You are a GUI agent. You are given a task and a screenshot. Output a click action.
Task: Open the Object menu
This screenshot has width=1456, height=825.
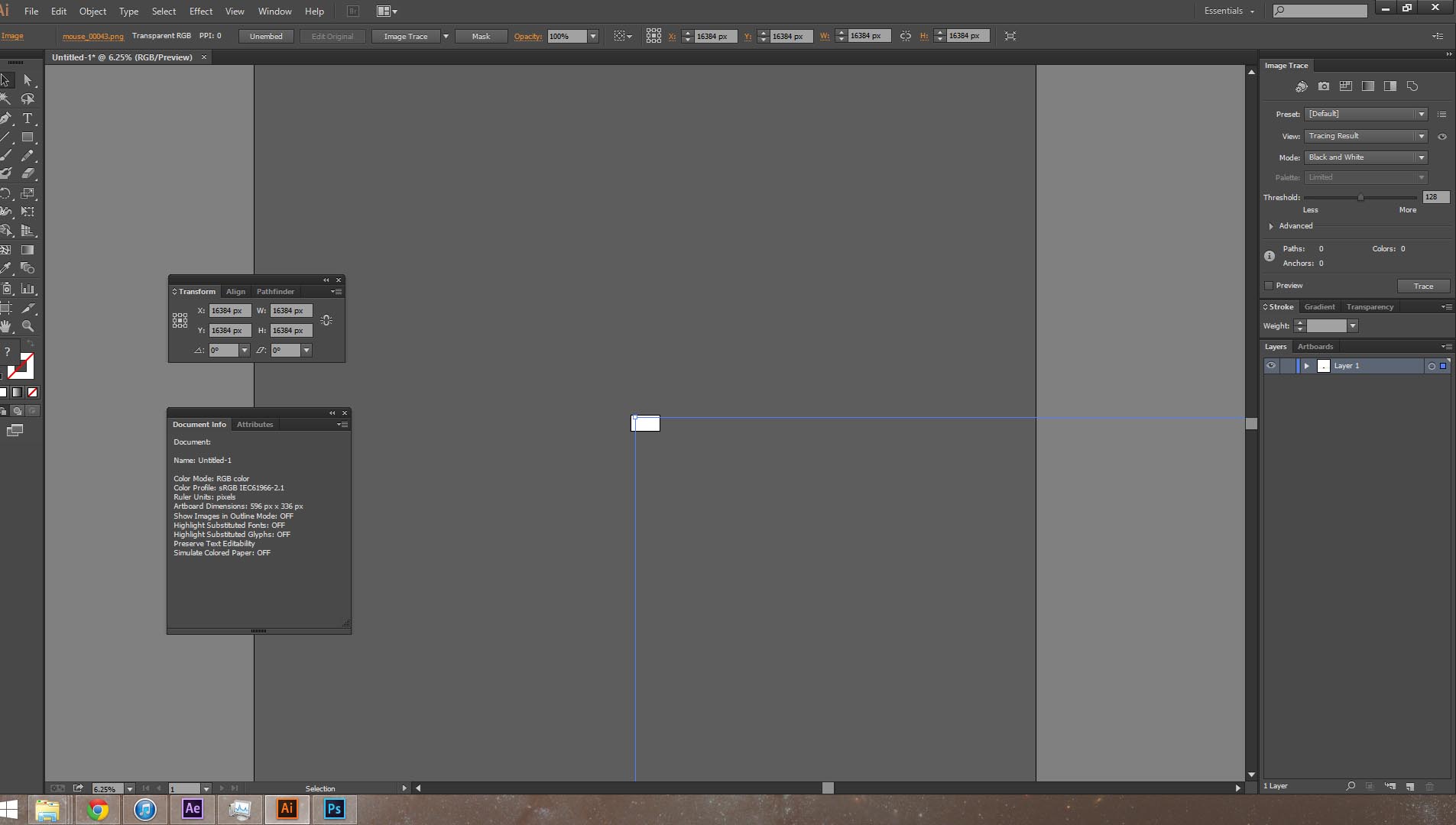[92, 11]
